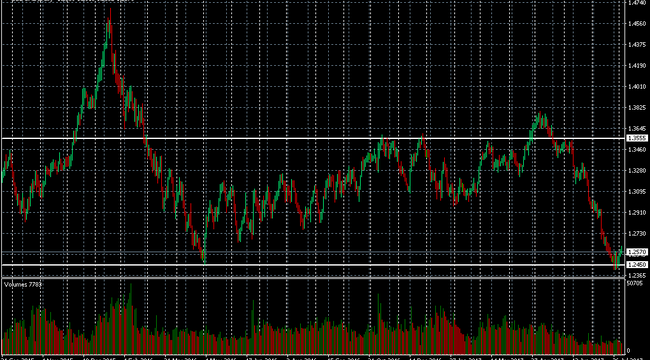Click the 1.3460 price scale label
This screenshot has width=650, height=360.
tap(637, 149)
